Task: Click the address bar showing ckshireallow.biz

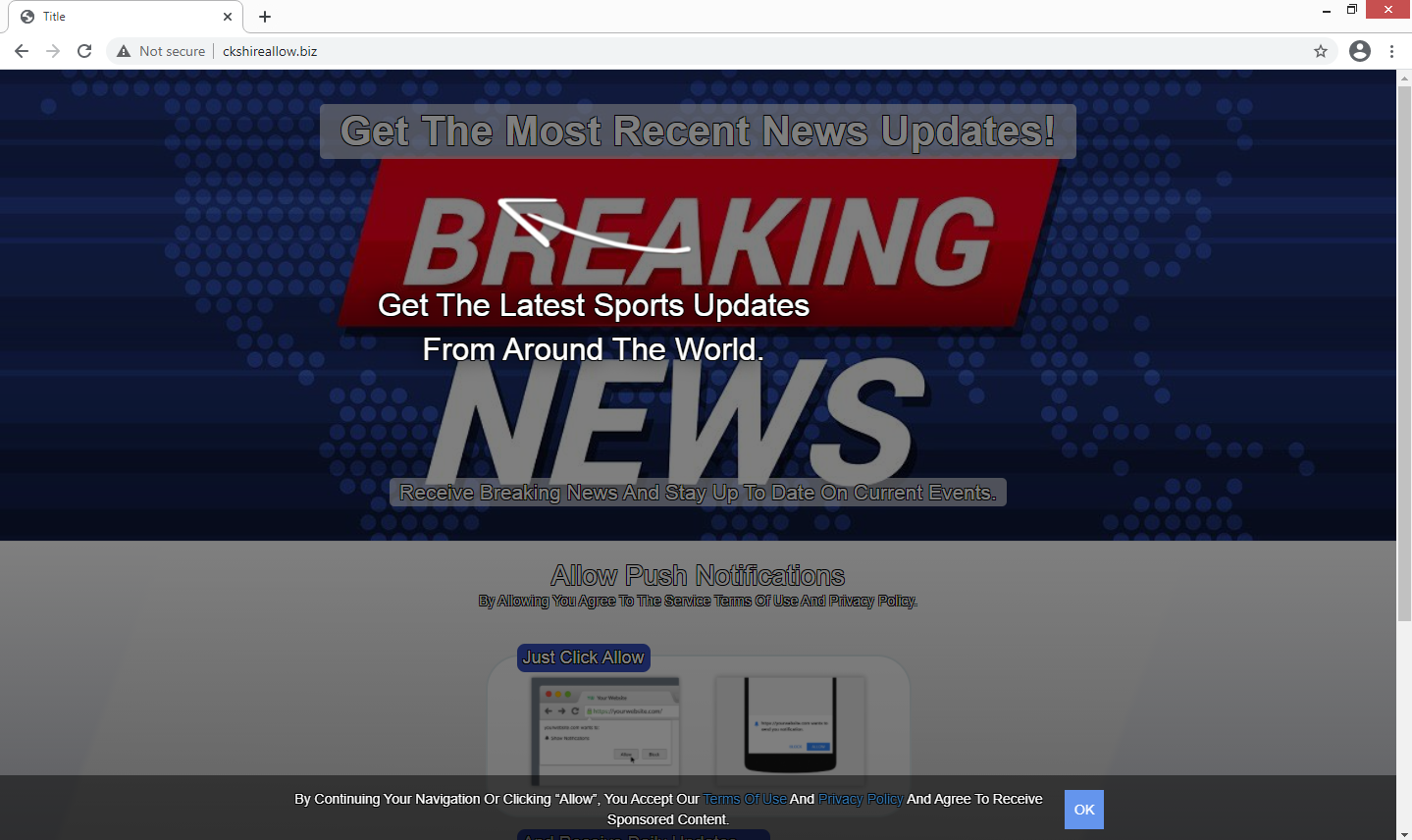Action: click(x=687, y=51)
